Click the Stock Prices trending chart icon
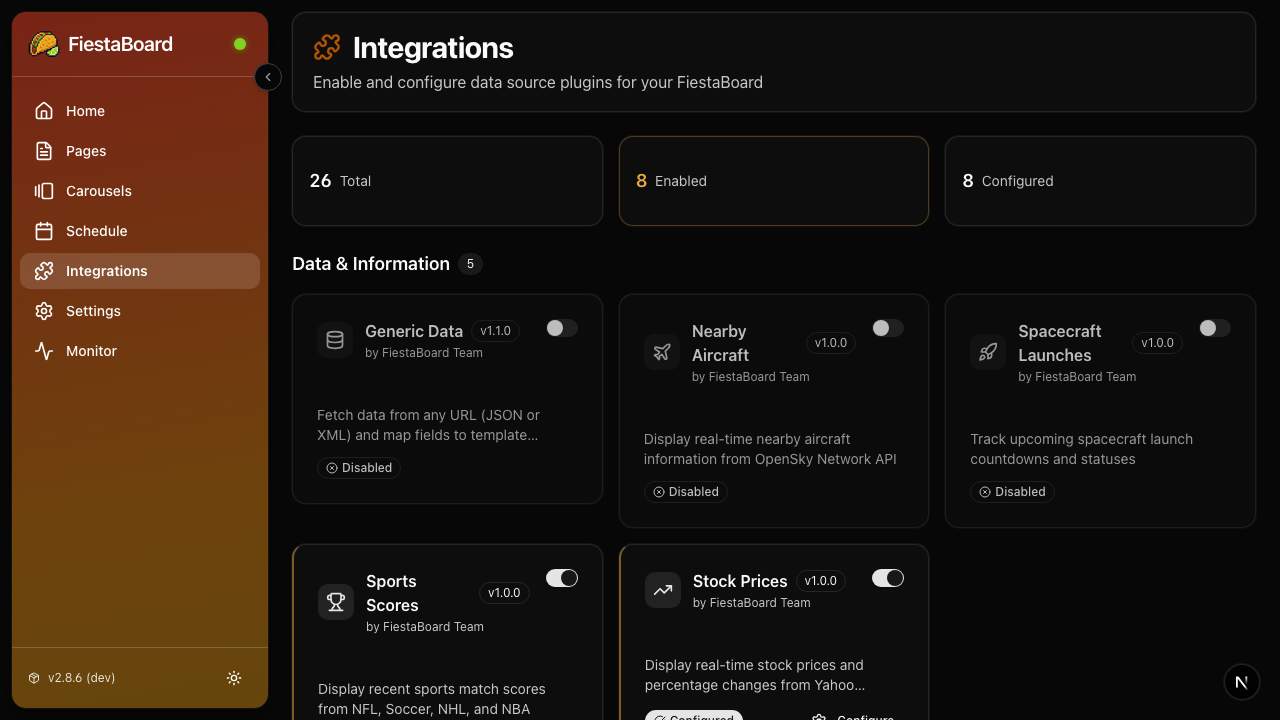Screen dimensions: 1280x720 (x=663, y=590)
